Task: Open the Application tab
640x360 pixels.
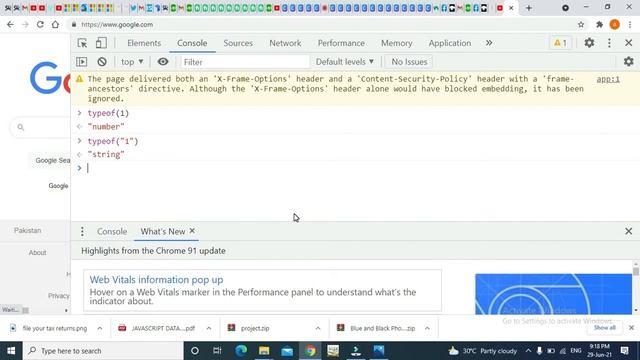Action: (x=449, y=43)
